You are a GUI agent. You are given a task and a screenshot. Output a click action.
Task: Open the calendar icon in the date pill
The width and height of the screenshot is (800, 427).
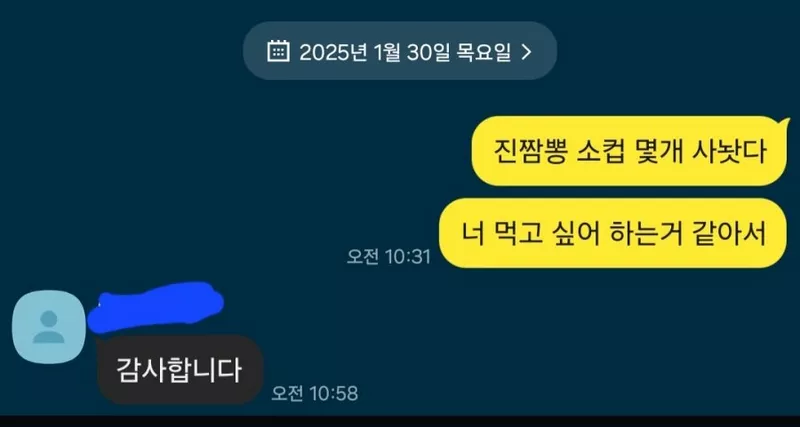[278, 51]
